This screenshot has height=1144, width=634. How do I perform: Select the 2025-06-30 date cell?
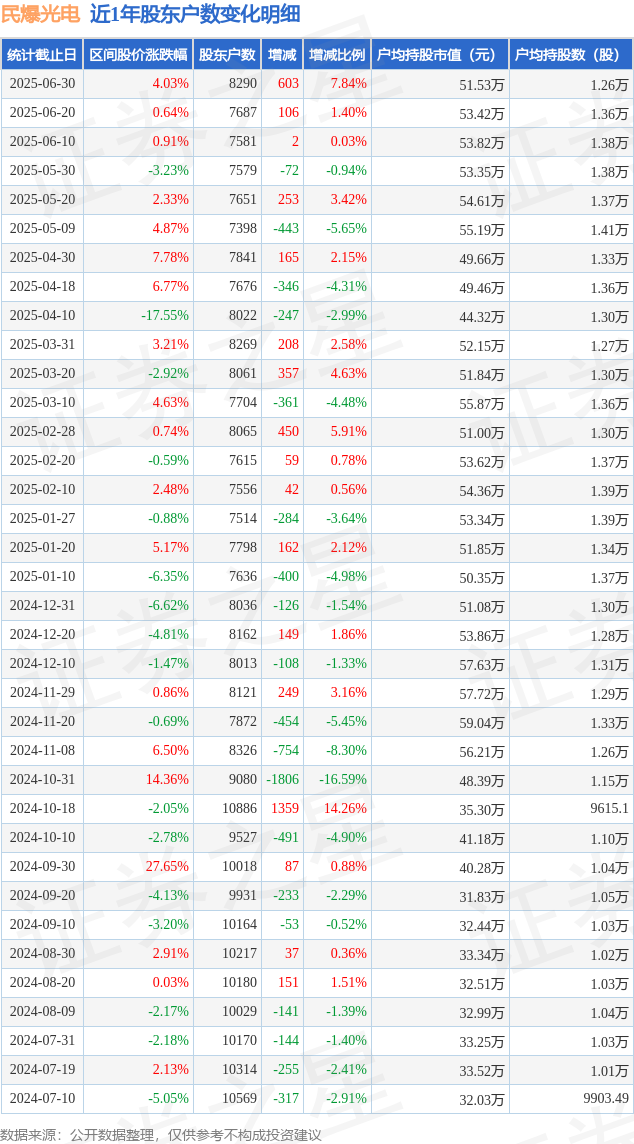[x=42, y=84]
